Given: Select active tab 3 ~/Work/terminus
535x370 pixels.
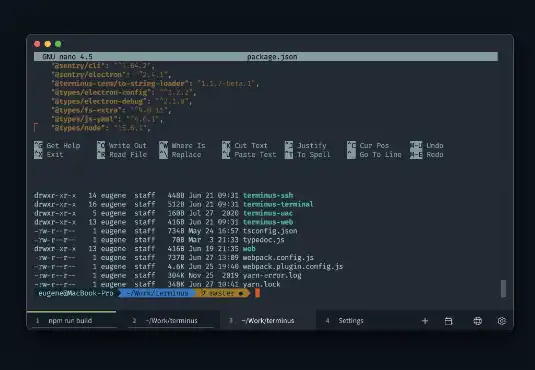Looking at the screenshot, I should click(268, 321).
